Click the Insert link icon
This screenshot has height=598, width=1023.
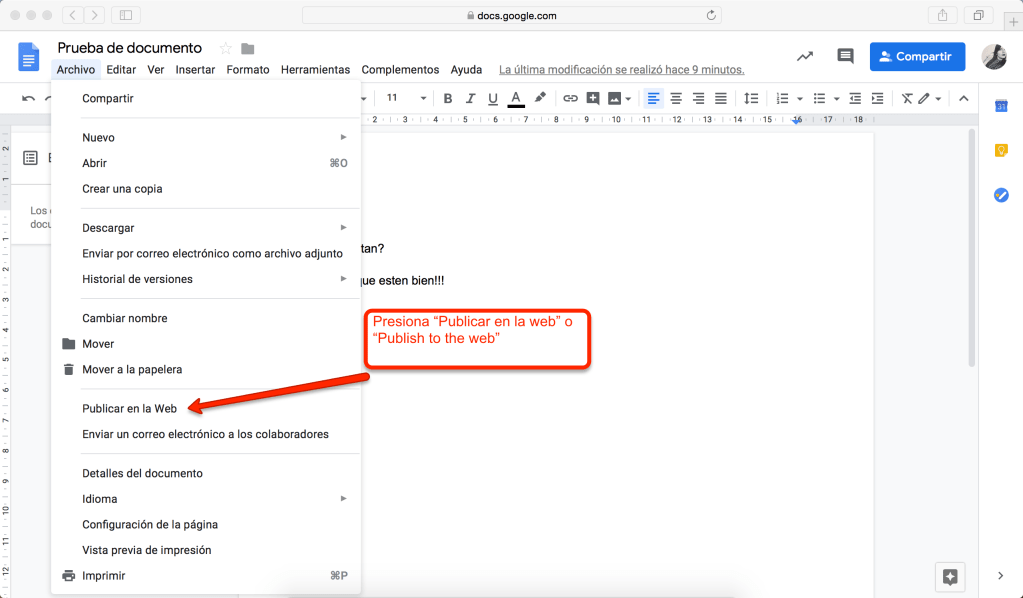click(x=570, y=98)
